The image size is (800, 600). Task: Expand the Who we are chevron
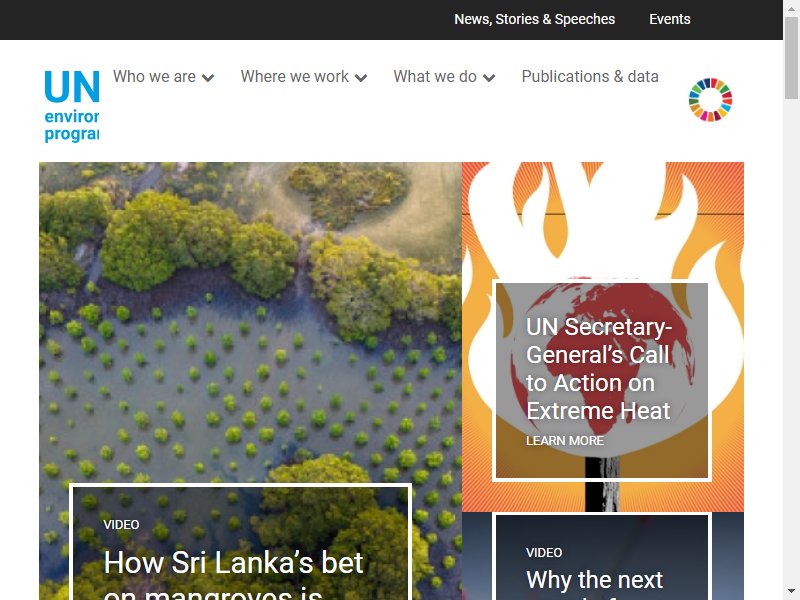(208, 78)
